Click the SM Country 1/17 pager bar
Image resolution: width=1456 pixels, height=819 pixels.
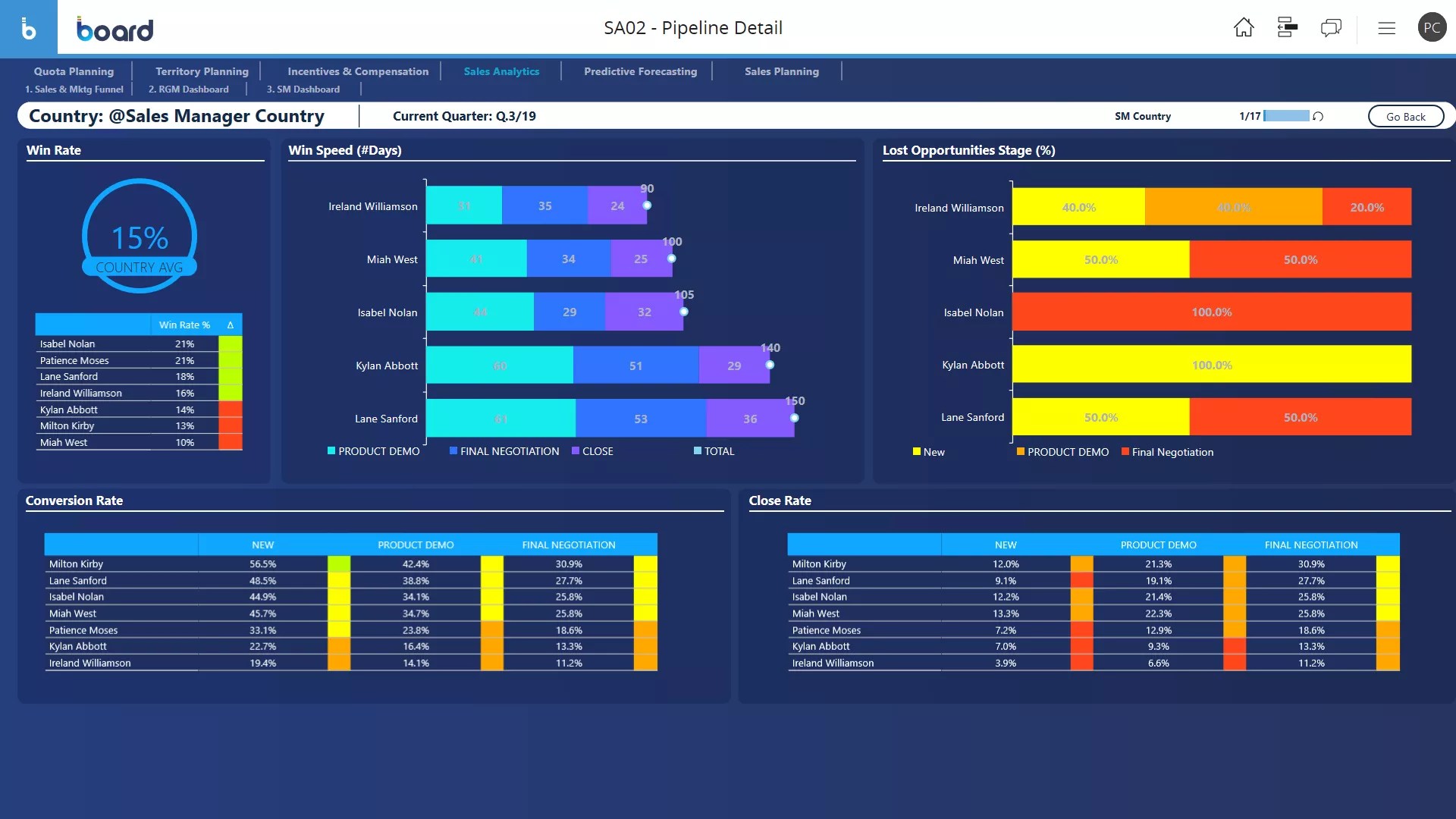tap(1286, 116)
